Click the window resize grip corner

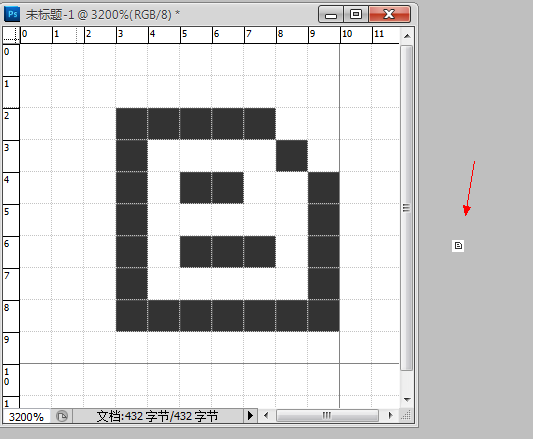406,416
